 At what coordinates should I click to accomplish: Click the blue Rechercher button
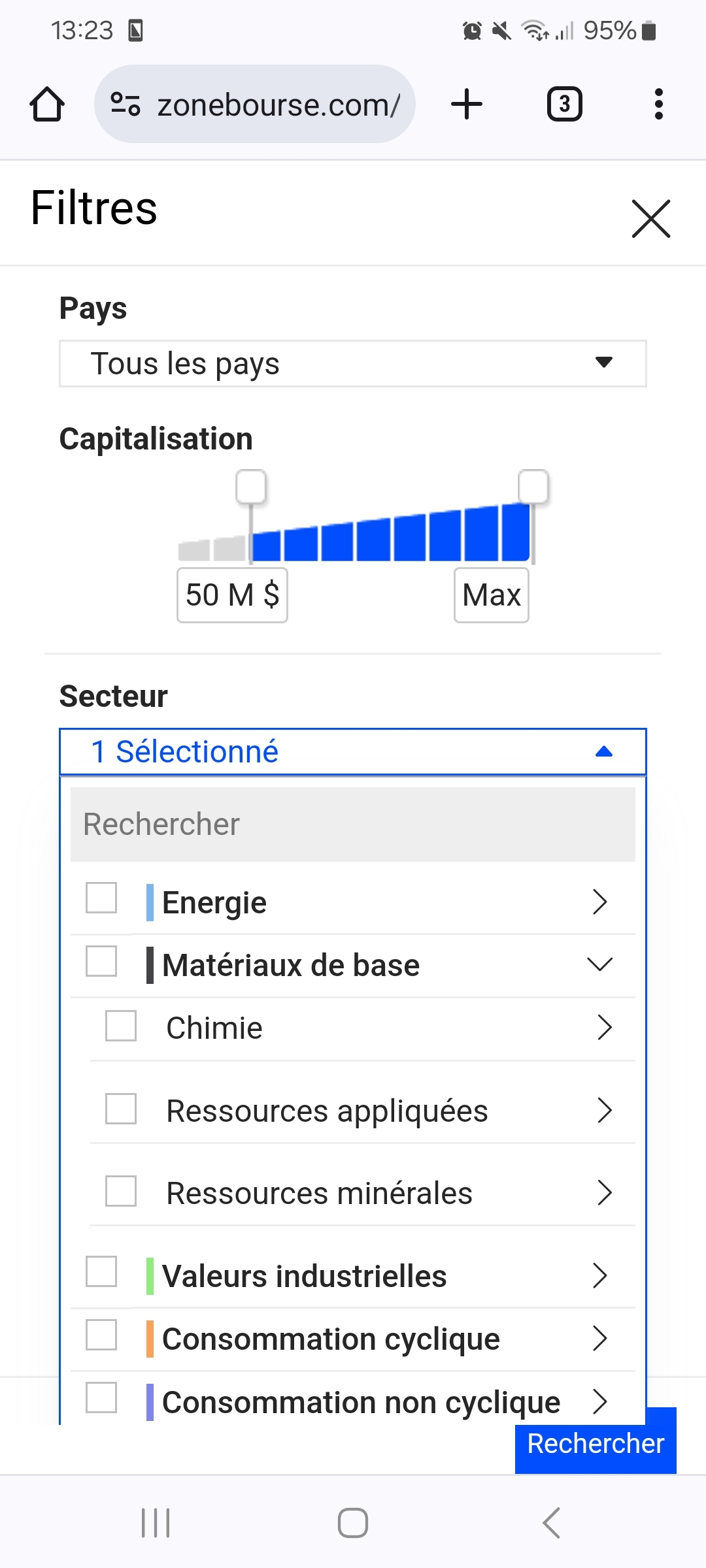click(596, 1444)
